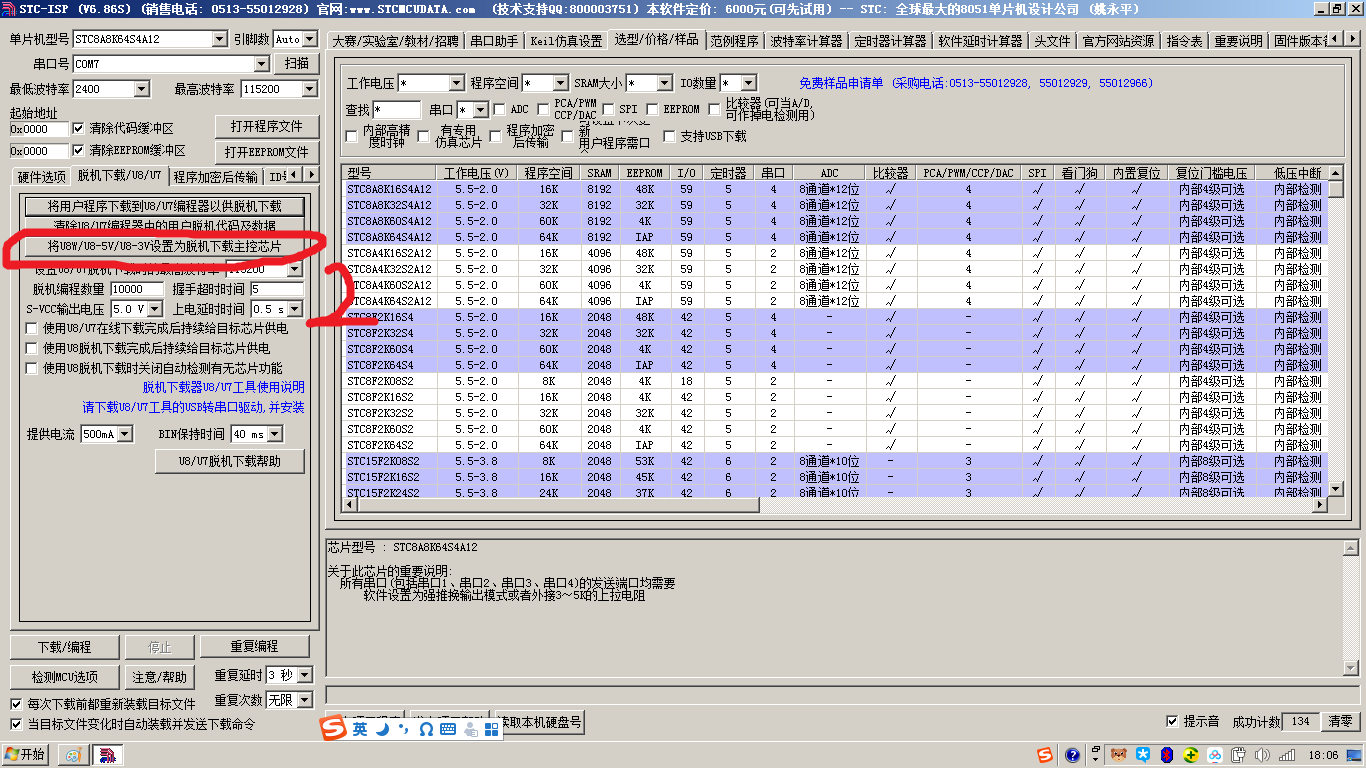Open the omega special symbols icon
The width and height of the screenshot is (1366, 768).
point(425,730)
